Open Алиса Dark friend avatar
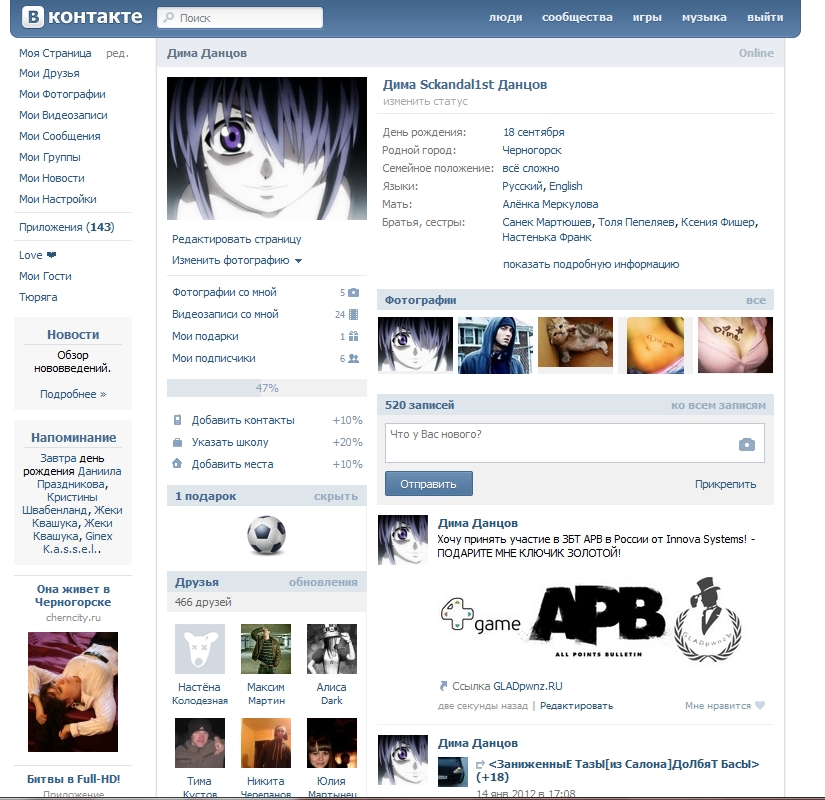This screenshot has height=800, width=825. 332,649
